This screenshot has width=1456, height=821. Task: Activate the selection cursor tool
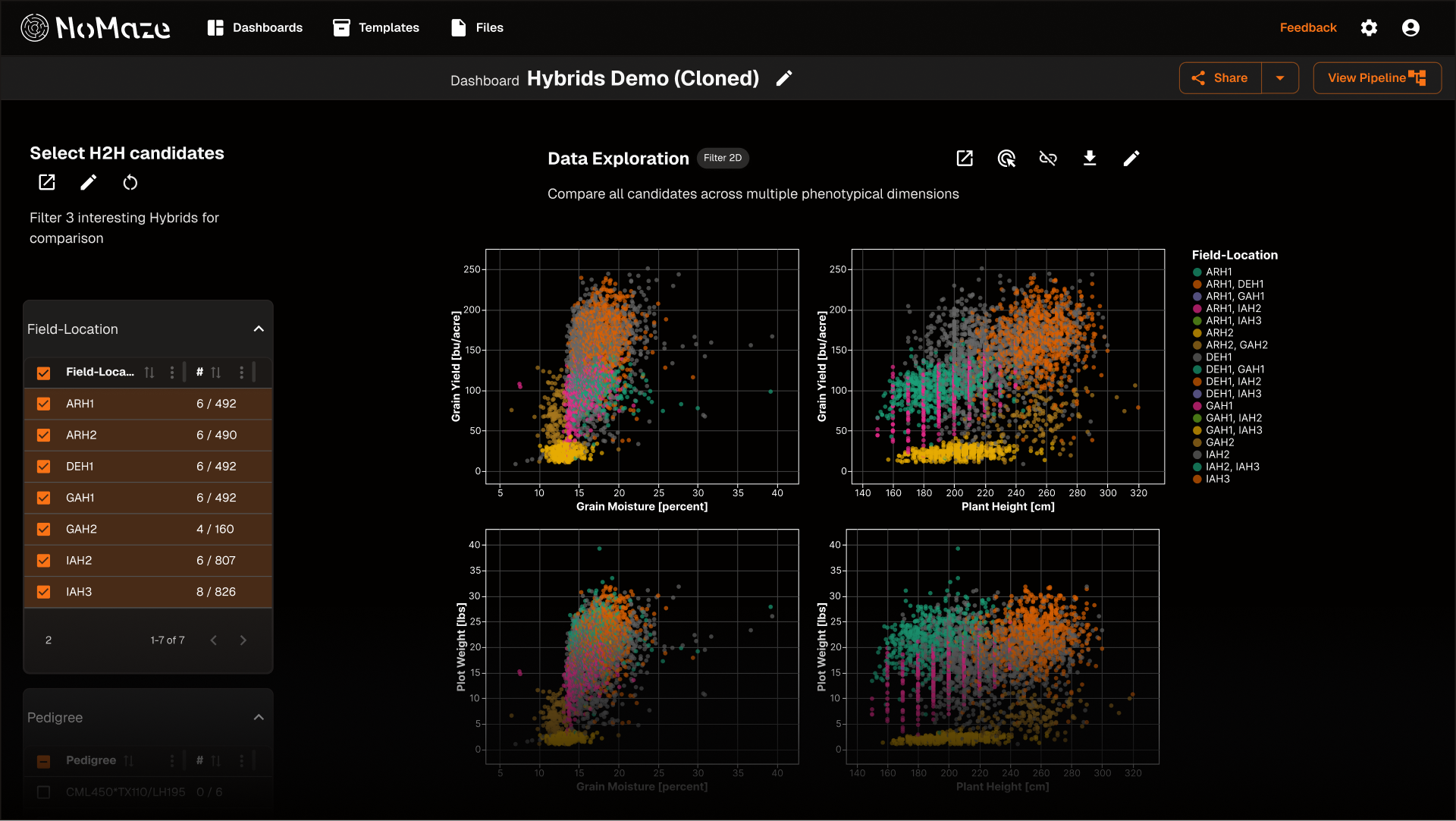(1006, 158)
